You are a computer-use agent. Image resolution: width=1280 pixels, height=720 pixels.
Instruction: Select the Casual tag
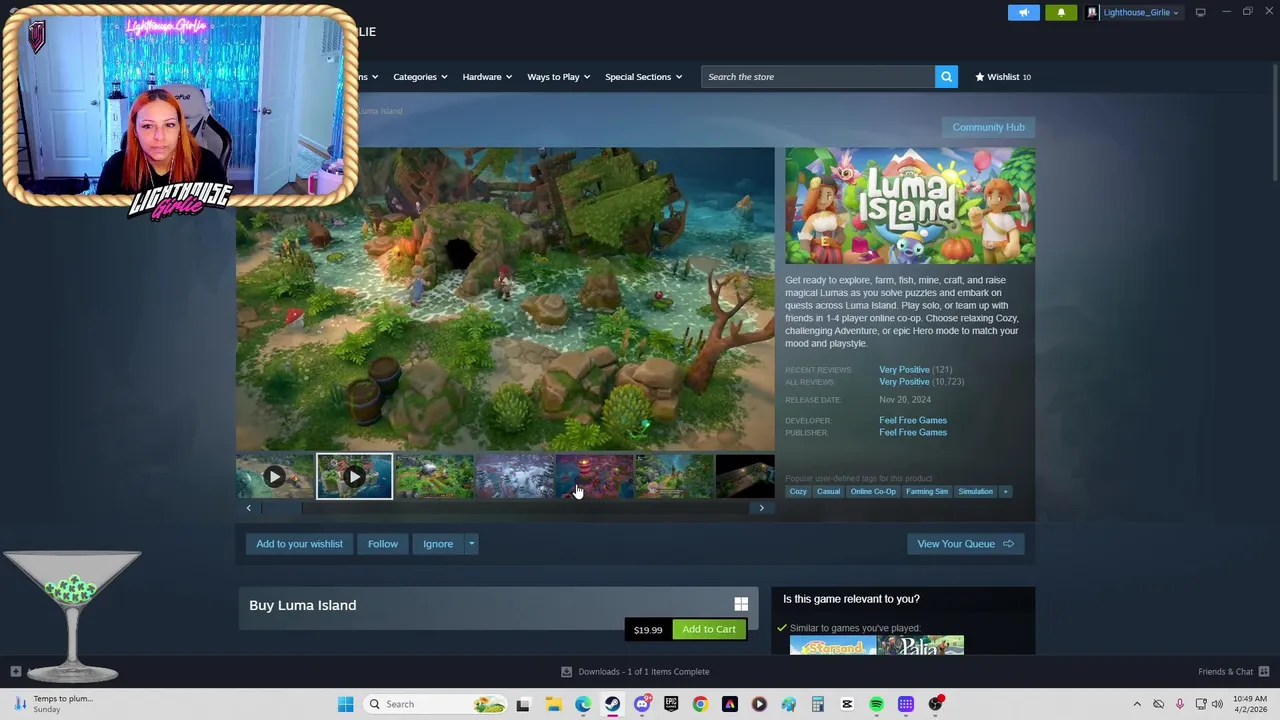(x=828, y=491)
